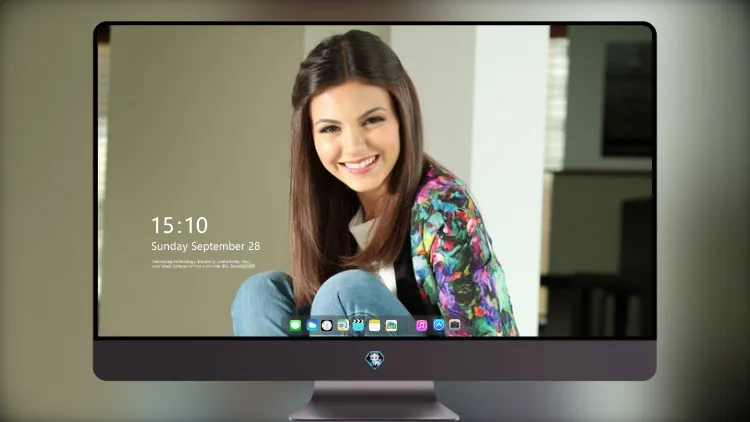750x422 pixels.
Task: Open the Camera app in dock
Action: [x=455, y=325]
